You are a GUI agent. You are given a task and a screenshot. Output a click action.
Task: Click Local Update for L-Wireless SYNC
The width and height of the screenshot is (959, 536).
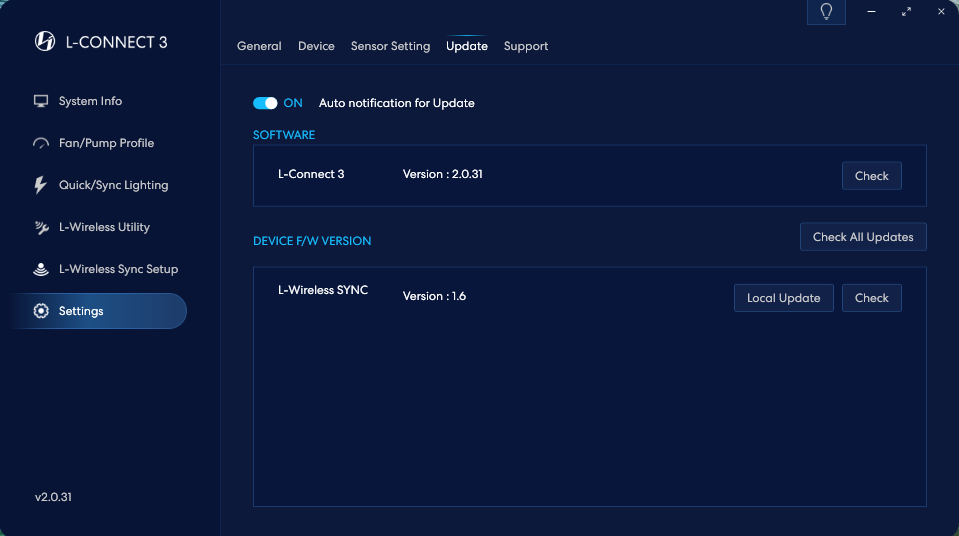pos(783,298)
